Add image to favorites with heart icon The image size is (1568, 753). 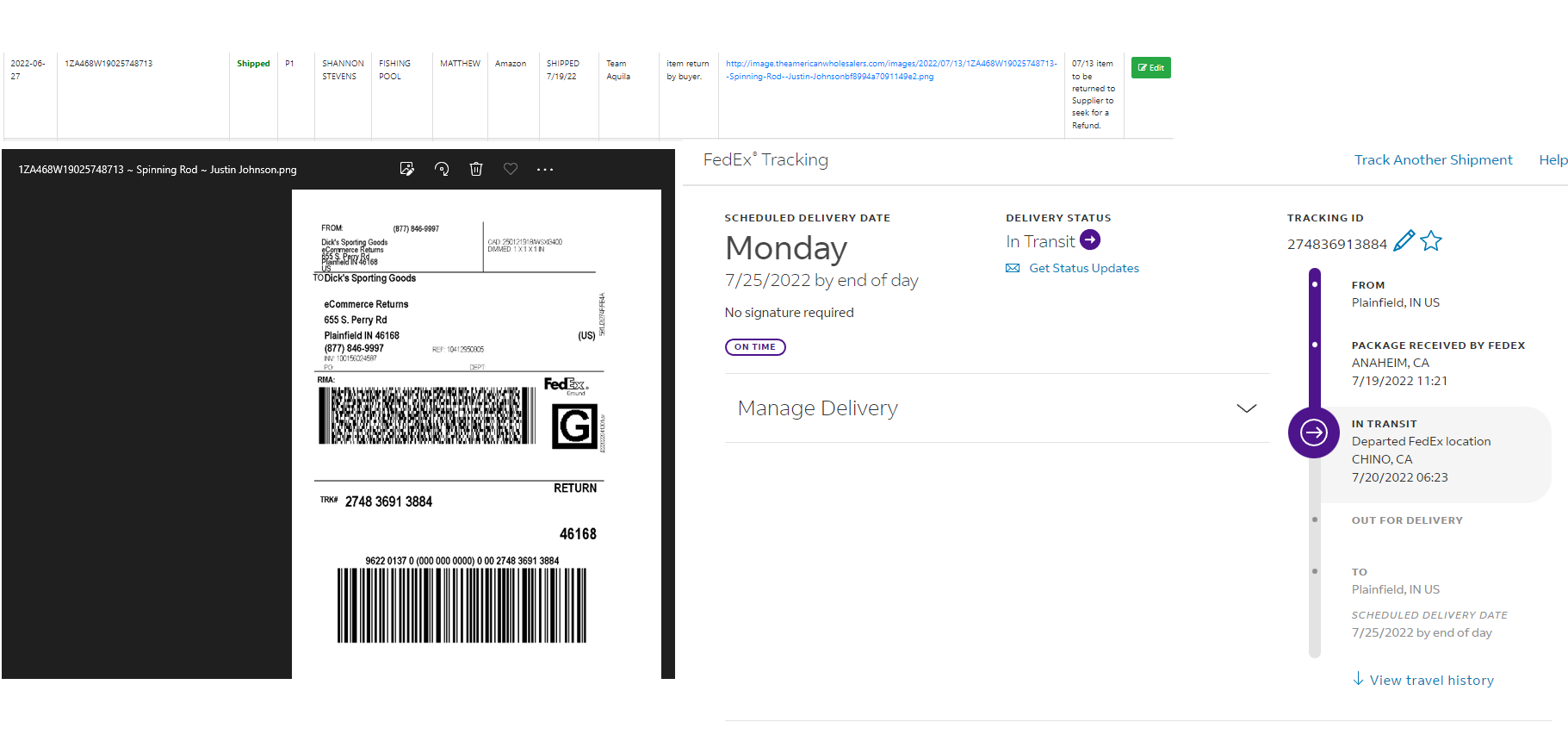[x=511, y=169]
